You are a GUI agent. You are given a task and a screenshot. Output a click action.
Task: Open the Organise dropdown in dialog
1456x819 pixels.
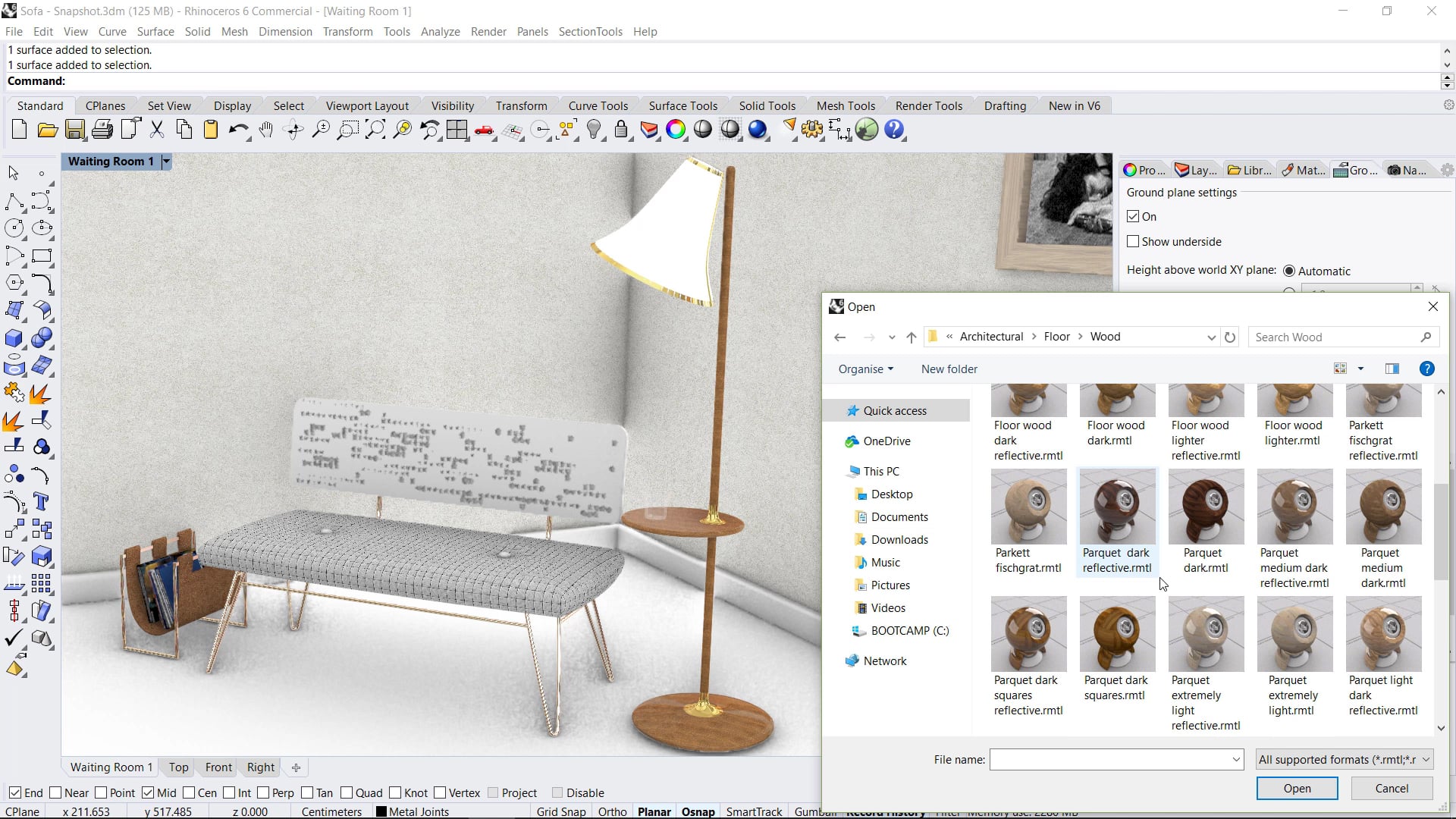[865, 369]
